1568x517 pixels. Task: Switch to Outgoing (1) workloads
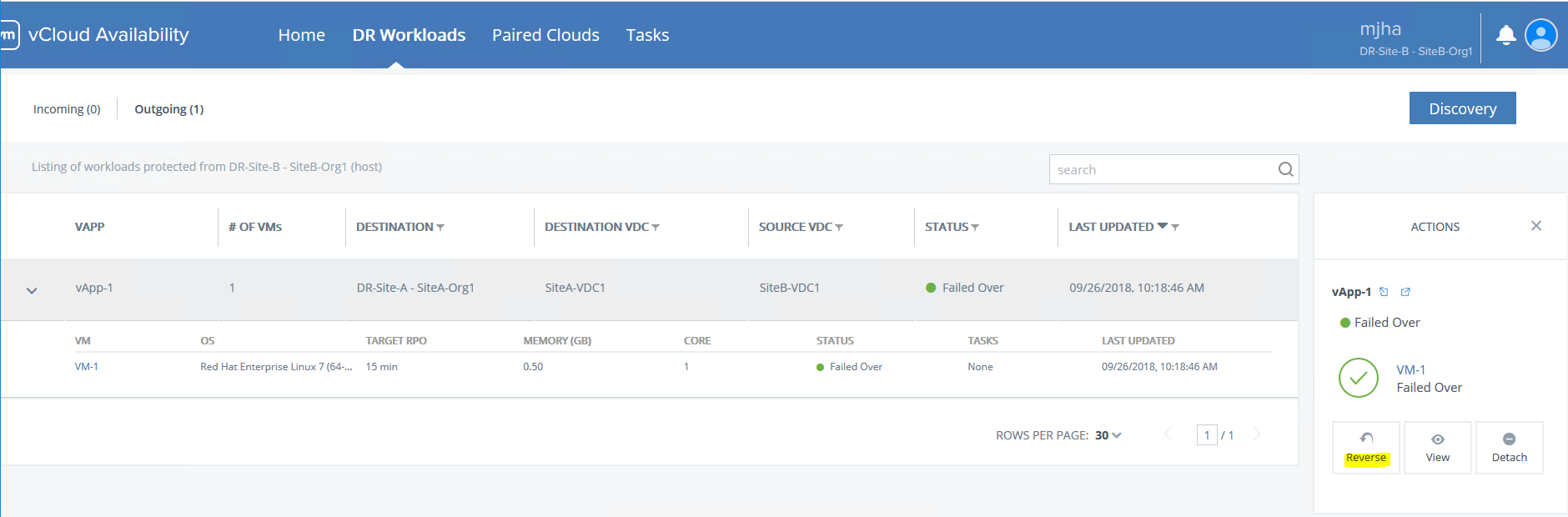tap(169, 109)
